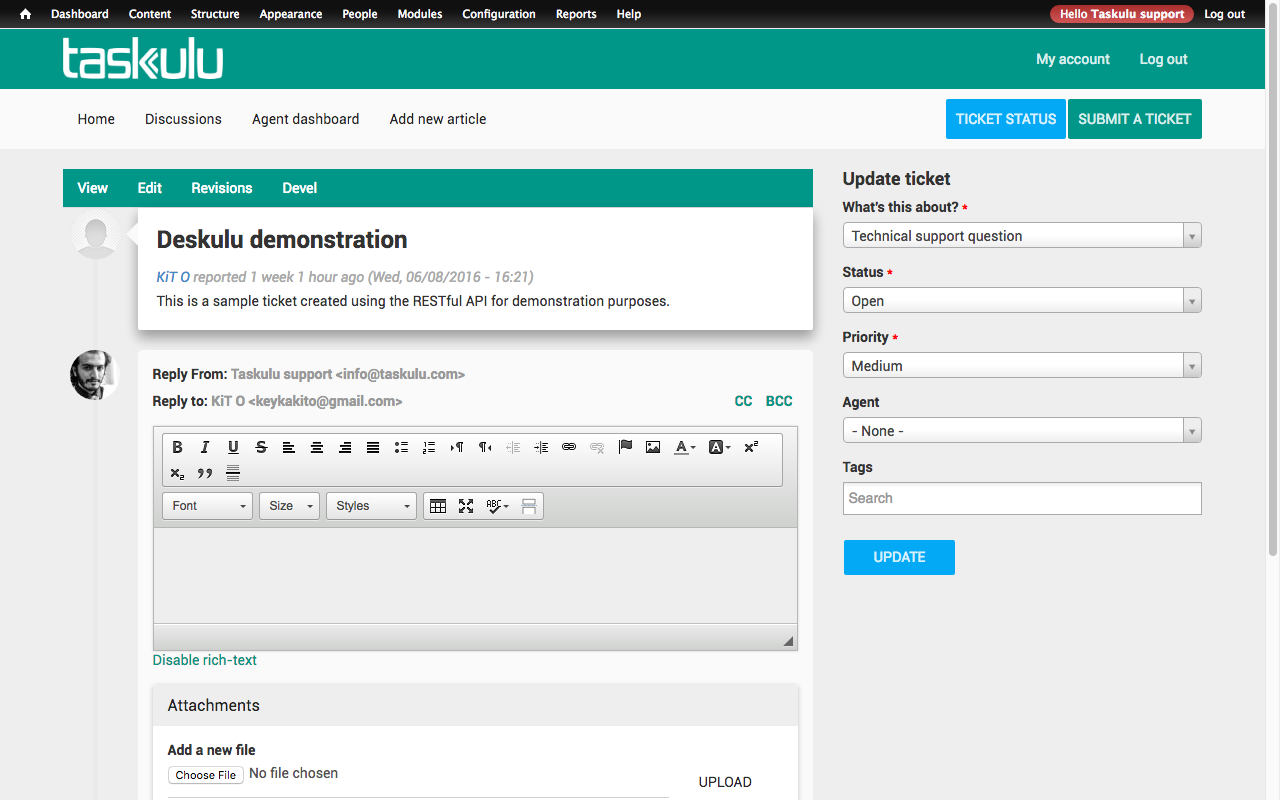
Task: Click the Hello Taskulu support badge
Action: pyautogui.click(x=1122, y=14)
